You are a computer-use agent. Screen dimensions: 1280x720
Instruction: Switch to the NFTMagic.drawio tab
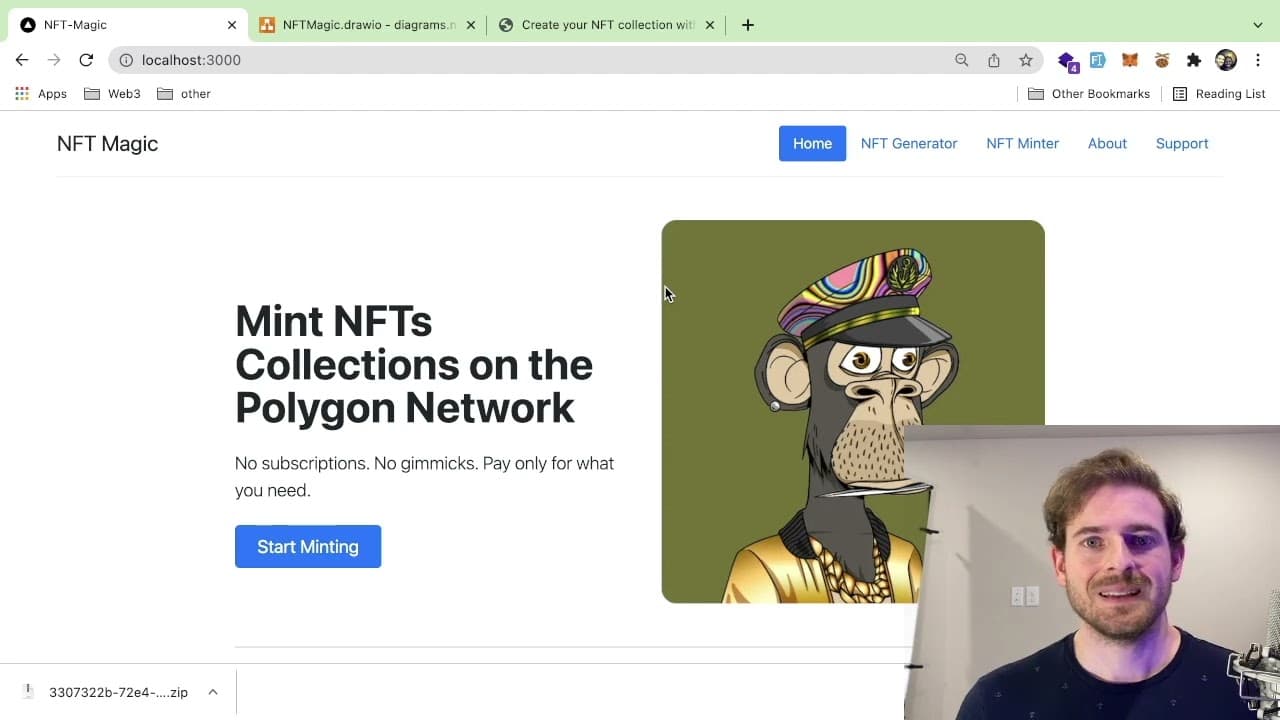pos(367,25)
